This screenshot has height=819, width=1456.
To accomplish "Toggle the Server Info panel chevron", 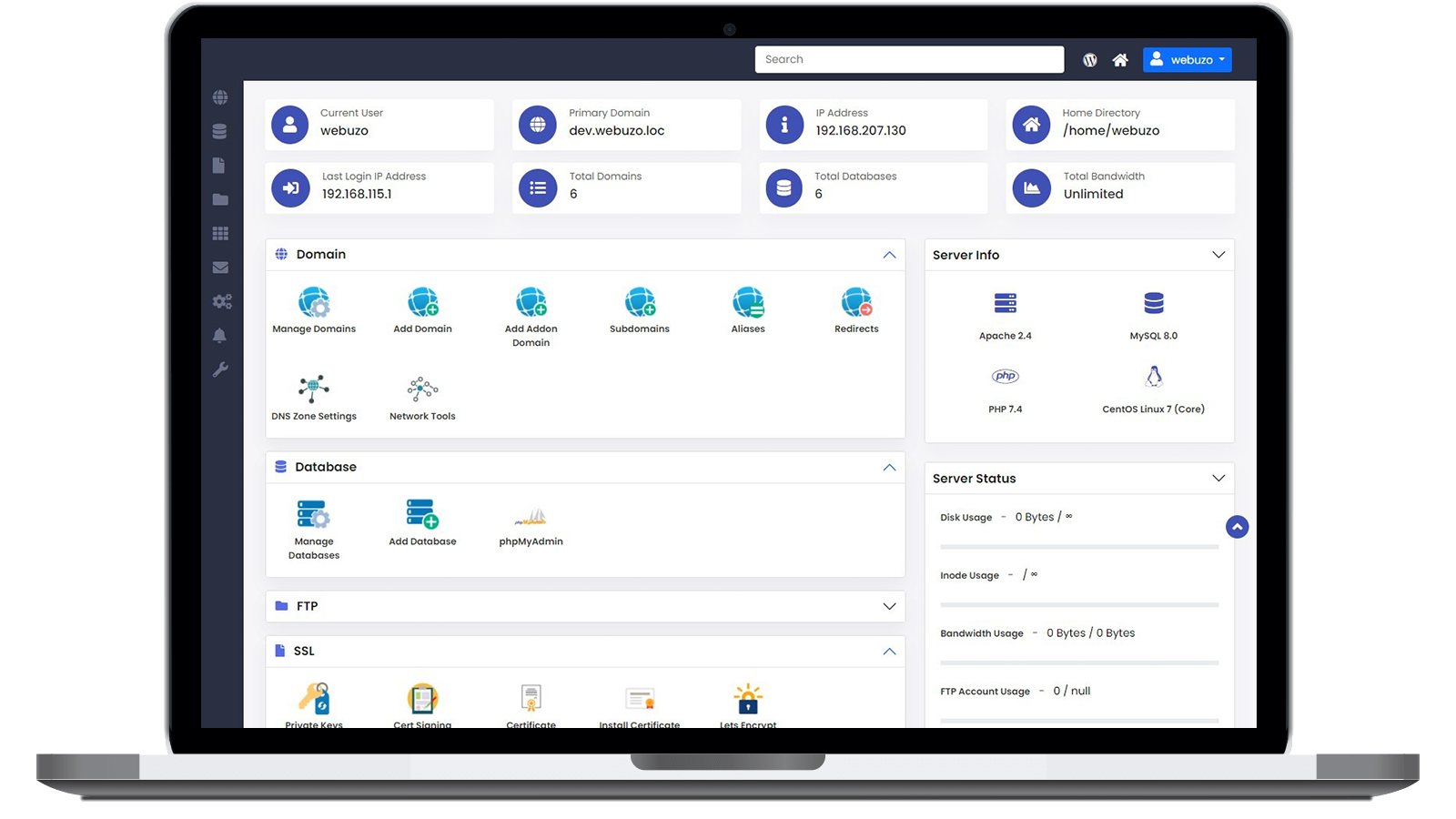I will [x=1218, y=255].
